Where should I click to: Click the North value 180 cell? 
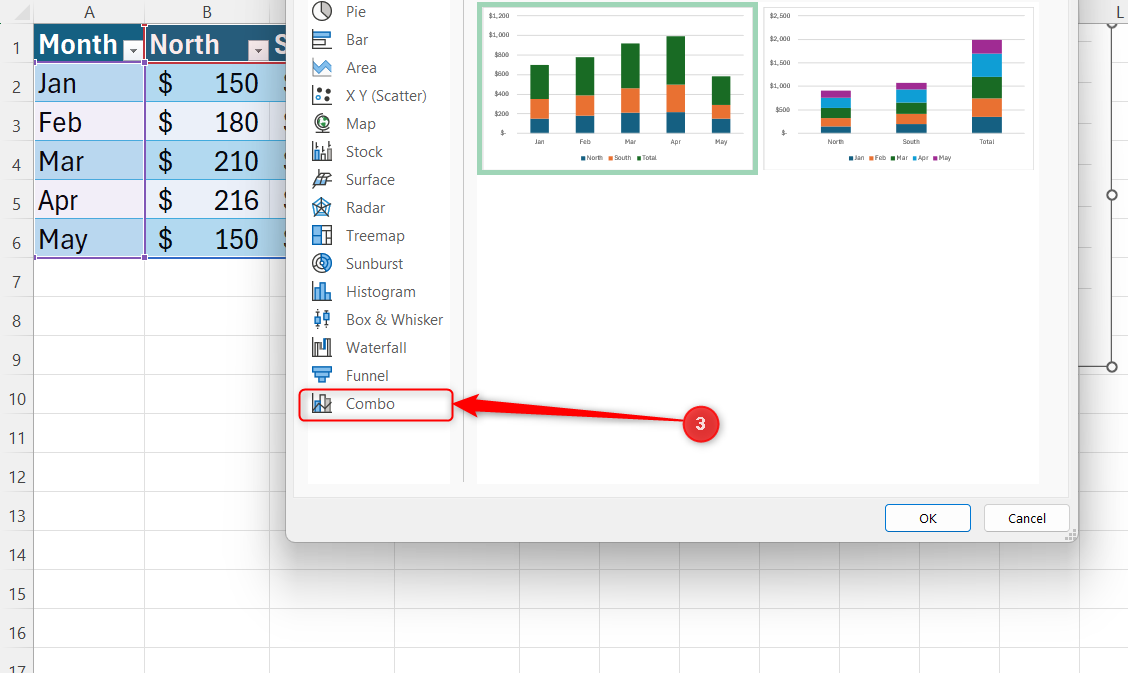click(207, 122)
